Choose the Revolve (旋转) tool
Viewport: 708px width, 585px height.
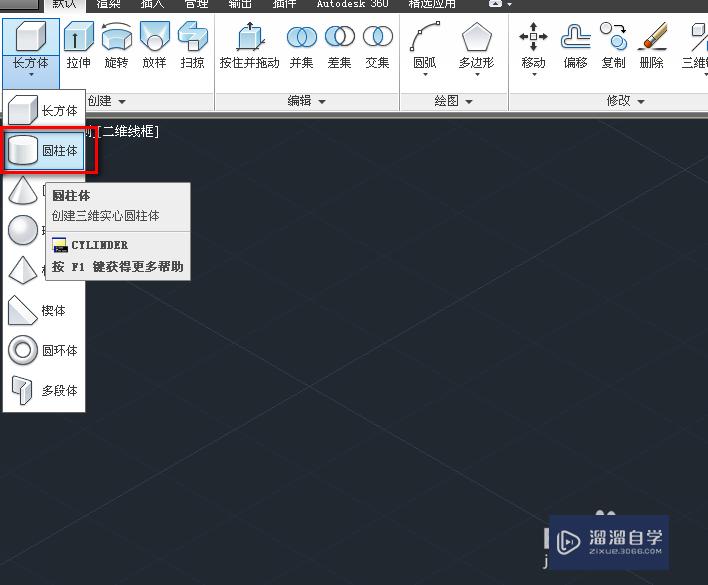(116, 45)
